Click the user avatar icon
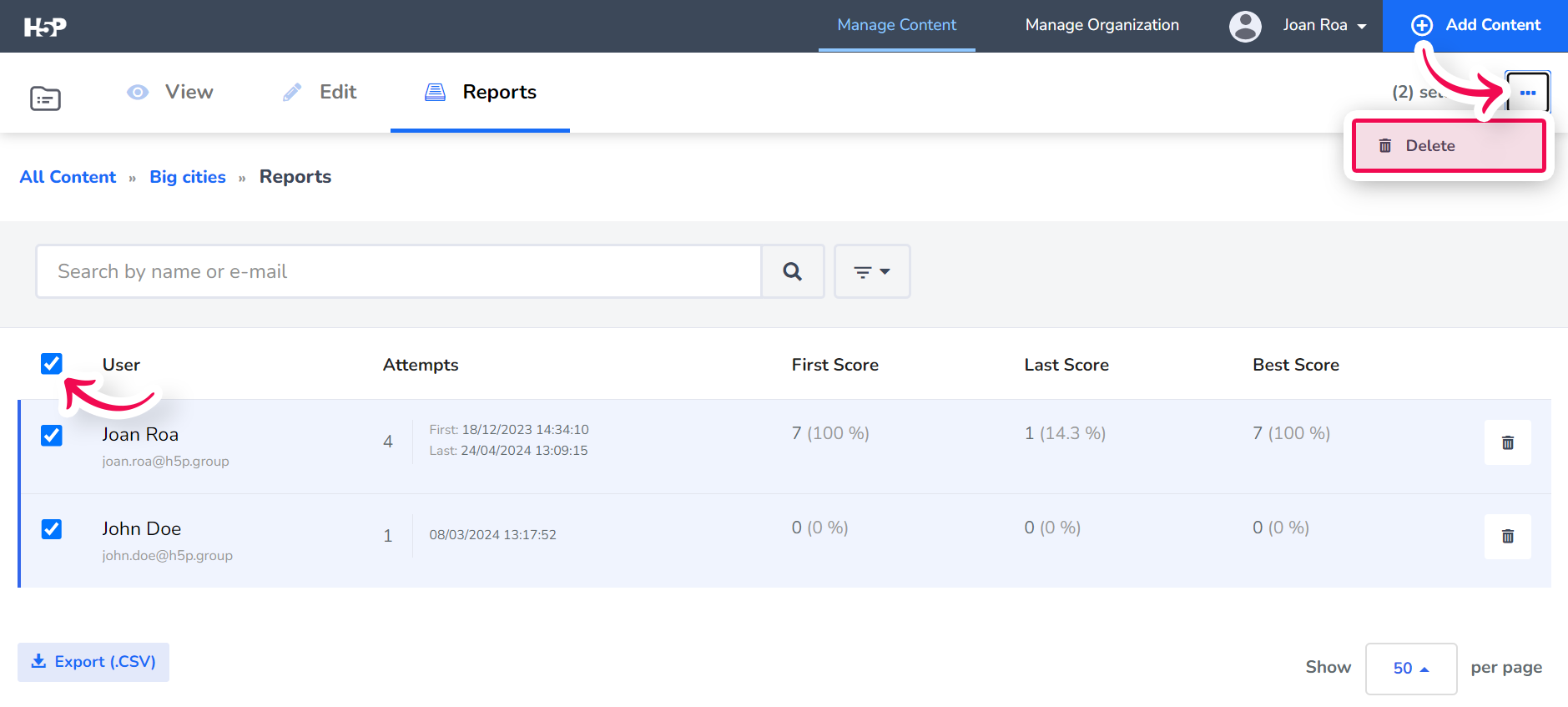This screenshot has width=1568, height=707. coord(1245,26)
